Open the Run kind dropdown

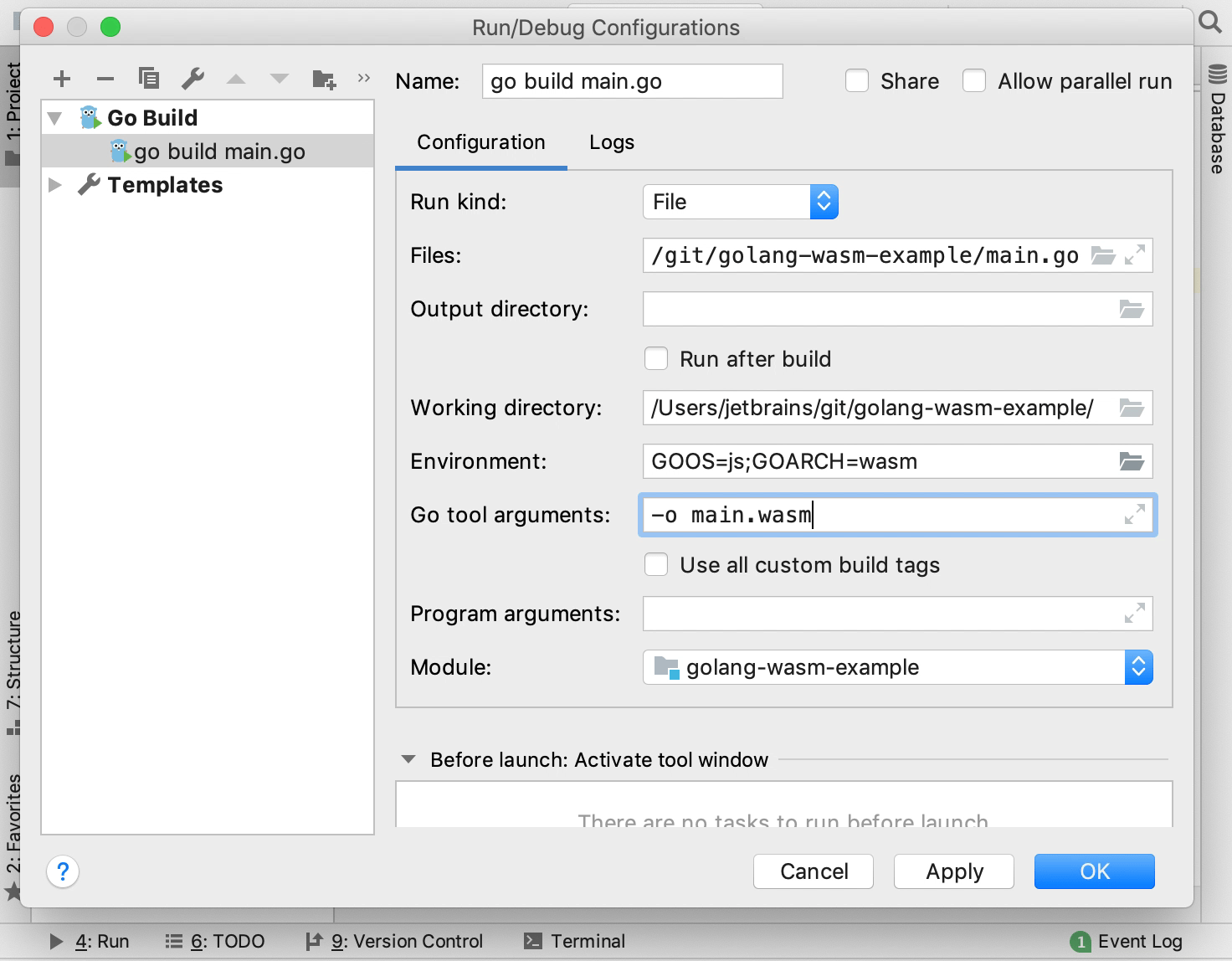[x=824, y=202]
